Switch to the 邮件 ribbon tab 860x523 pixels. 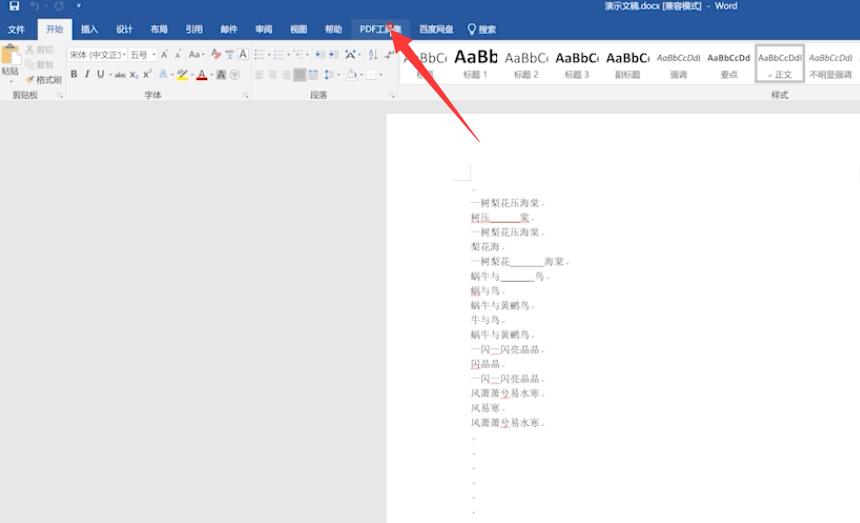(x=229, y=30)
